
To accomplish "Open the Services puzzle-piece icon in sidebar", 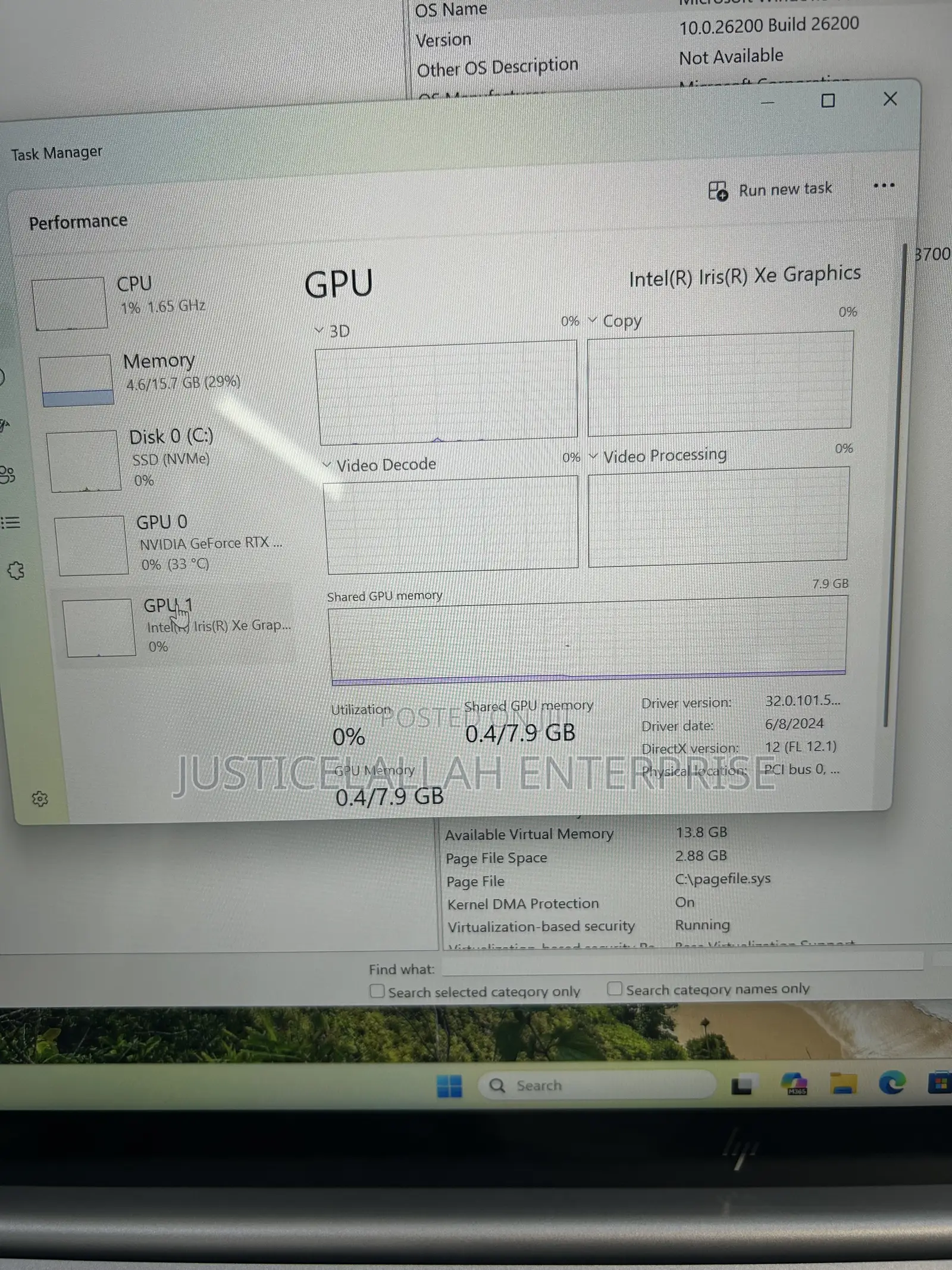I will tap(16, 571).
